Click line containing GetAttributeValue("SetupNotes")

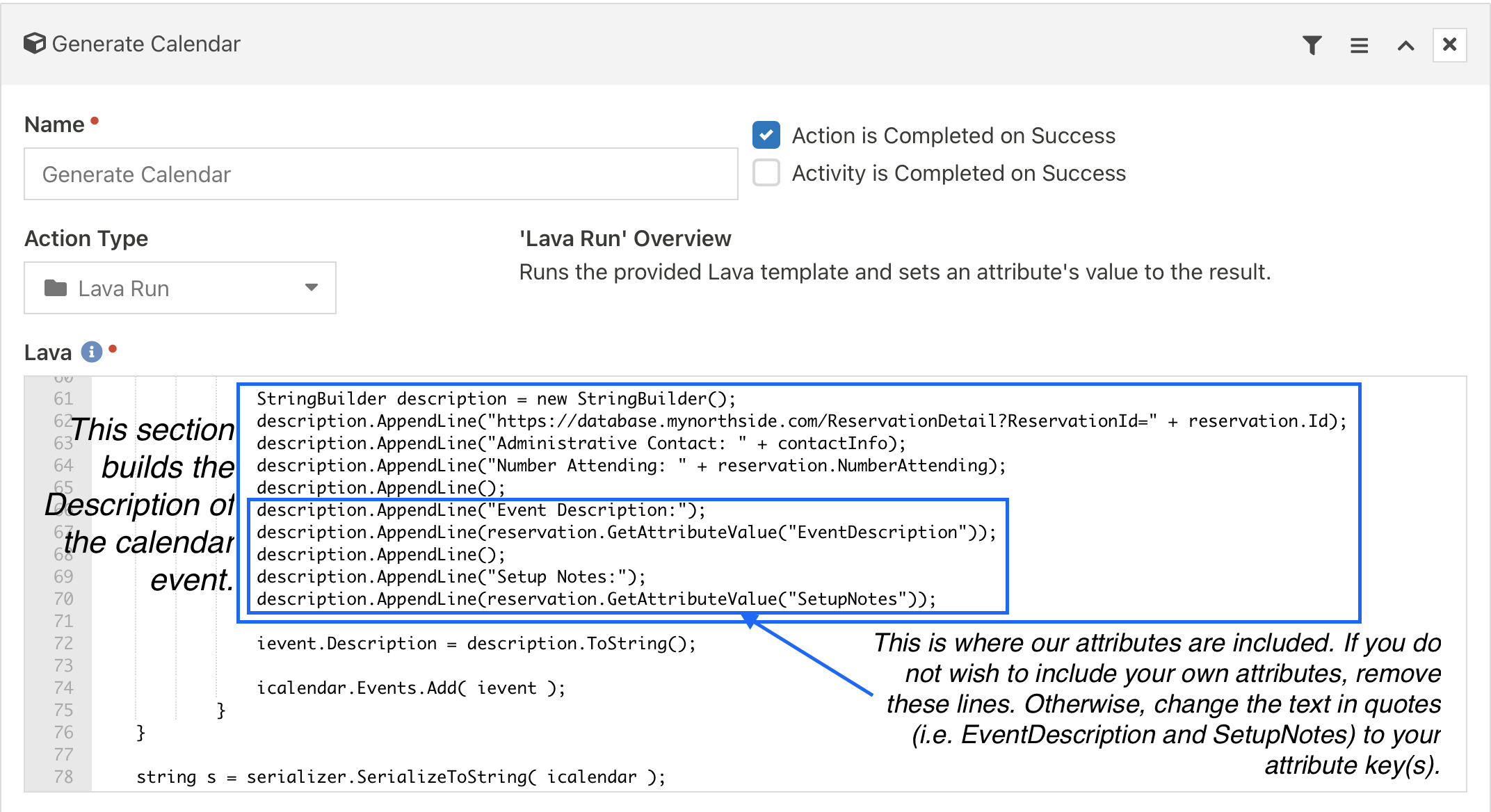pos(597,599)
